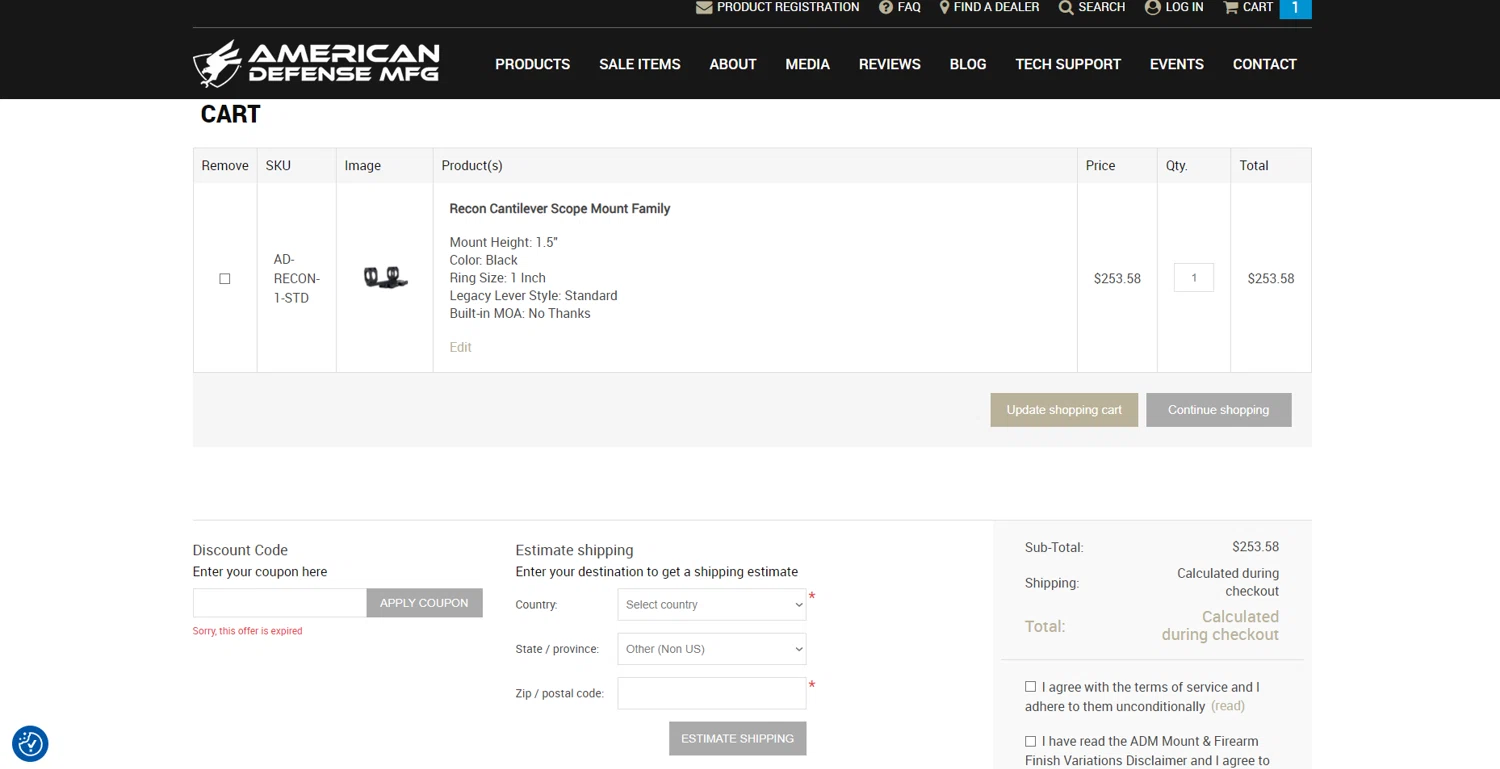
Task: Click the scope mount product thumbnail
Action: click(385, 277)
